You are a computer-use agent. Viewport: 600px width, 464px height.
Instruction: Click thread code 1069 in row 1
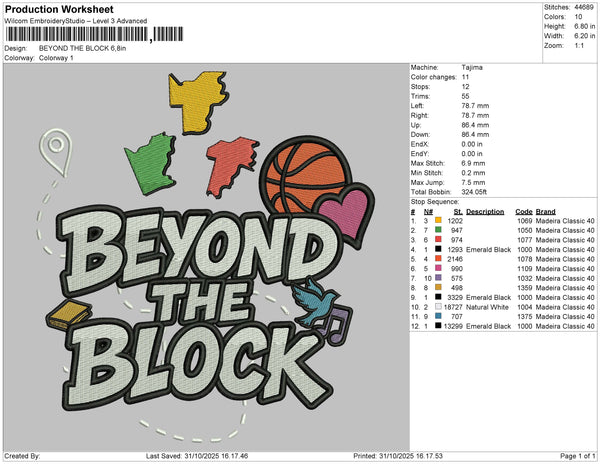[x=525, y=221]
